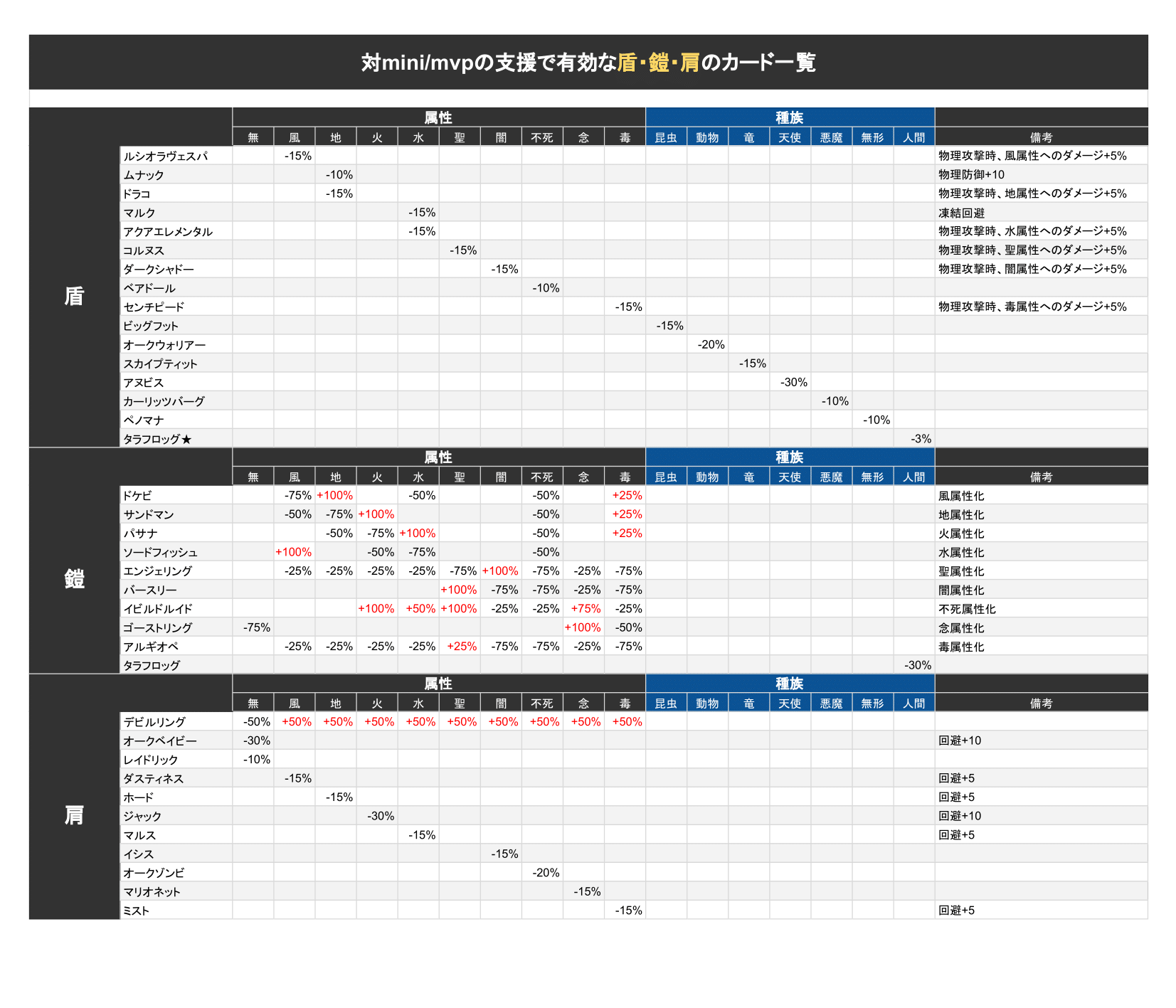Select the large 鎧 section label cell
The height and width of the screenshot is (1008, 1176).
click(x=74, y=579)
